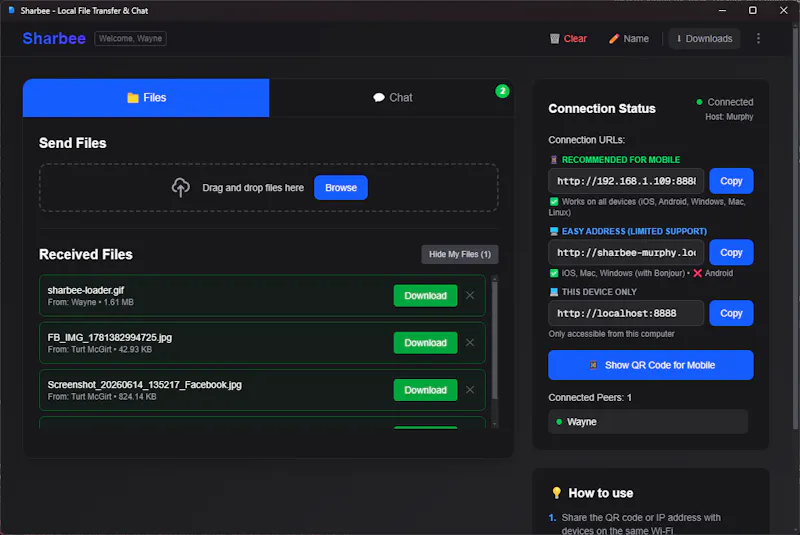Image resolution: width=800 pixels, height=535 pixels.
Task: Download Screenshot_20260614_135217_Facebook.jpg
Action: click(x=426, y=390)
